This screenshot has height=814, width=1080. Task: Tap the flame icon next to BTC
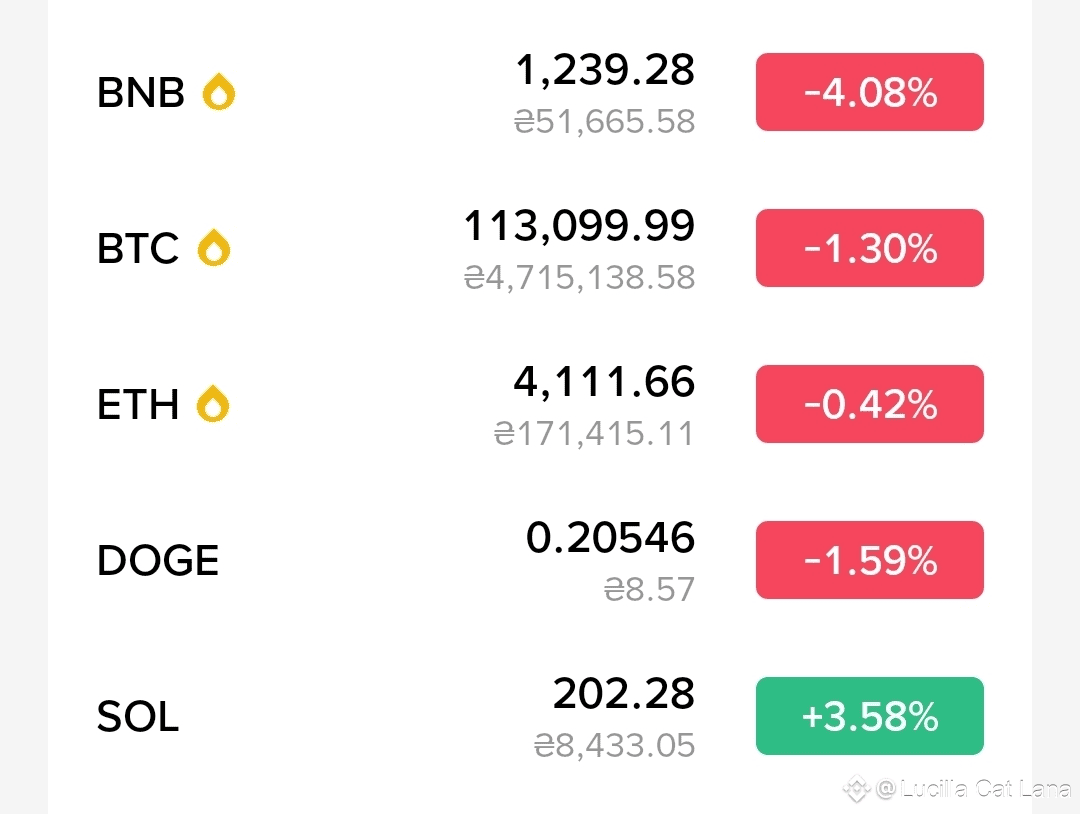coord(214,247)
